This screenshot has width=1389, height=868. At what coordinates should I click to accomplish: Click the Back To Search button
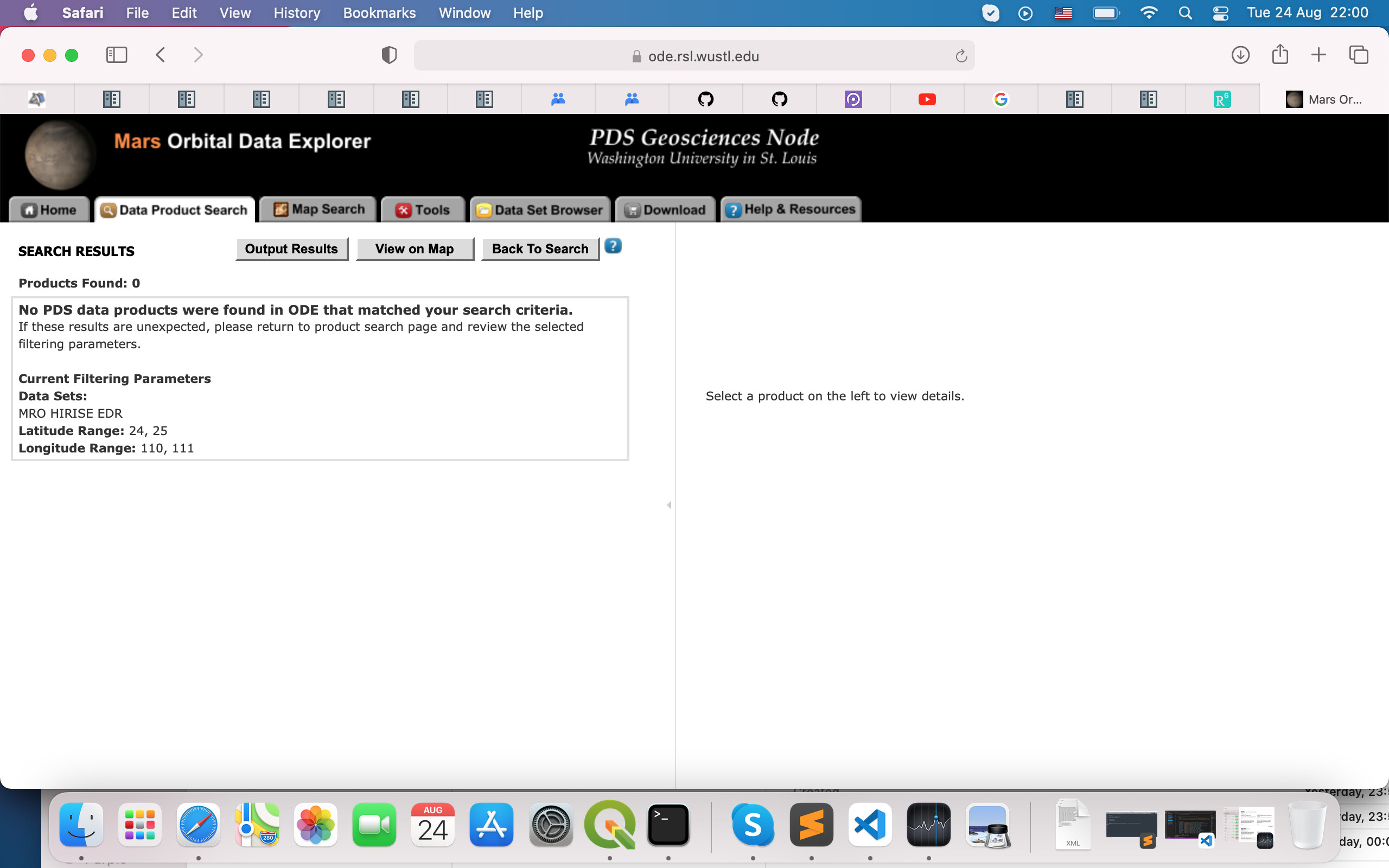click(x=539, y=249)
